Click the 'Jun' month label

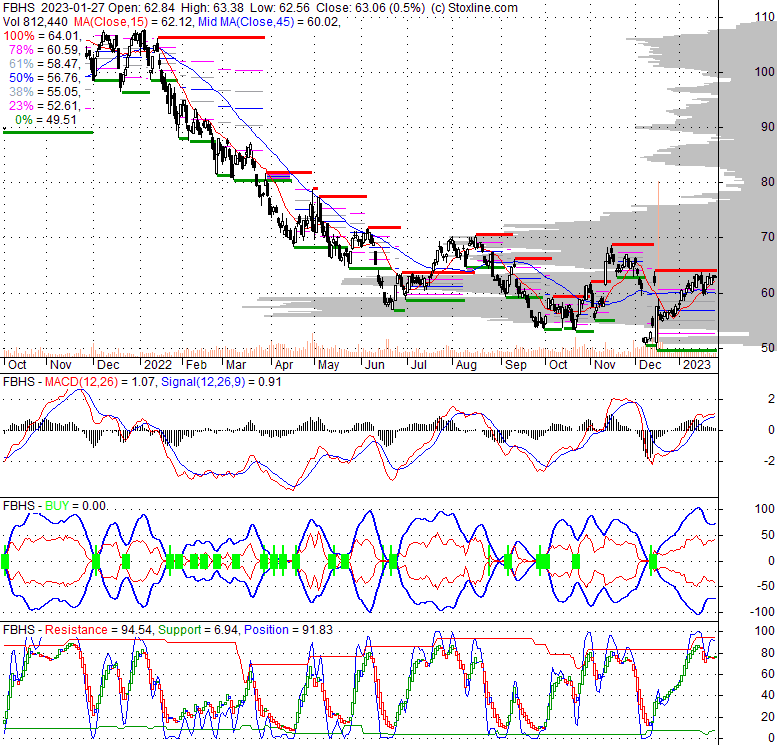point(375,365)
